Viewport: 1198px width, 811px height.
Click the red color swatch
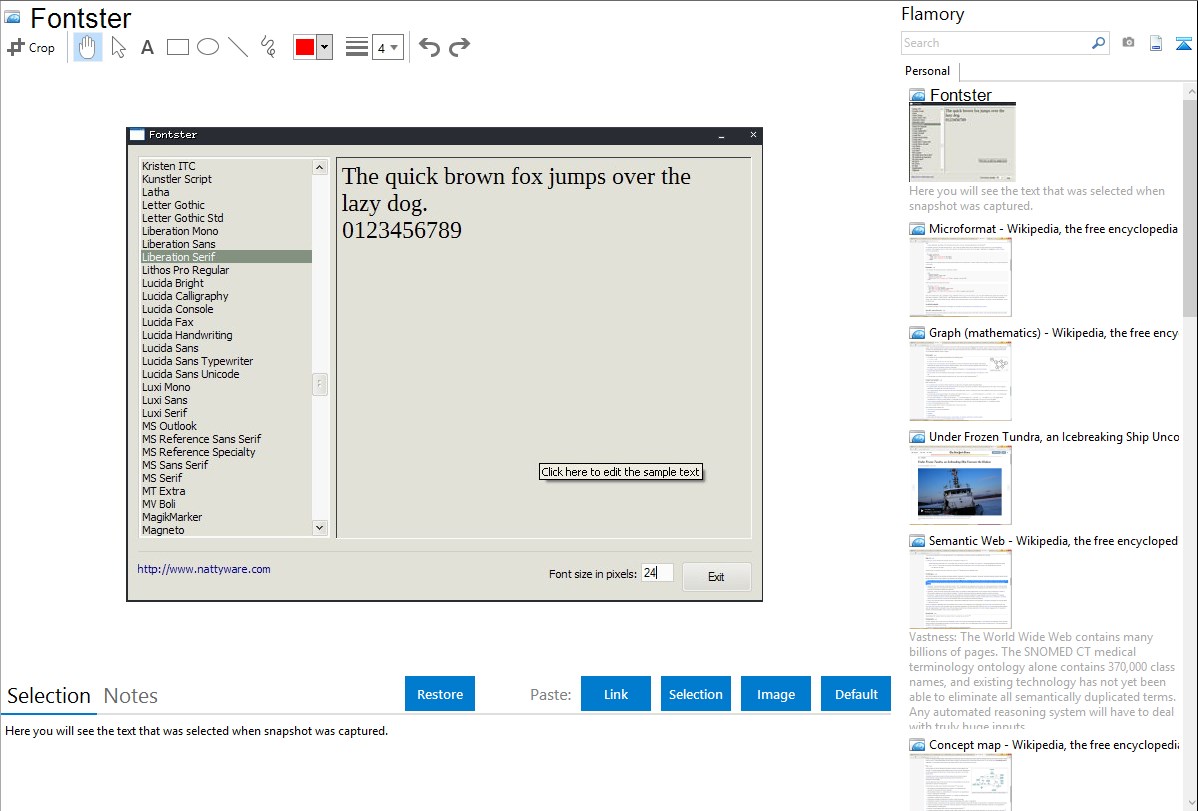coord(305,47)
